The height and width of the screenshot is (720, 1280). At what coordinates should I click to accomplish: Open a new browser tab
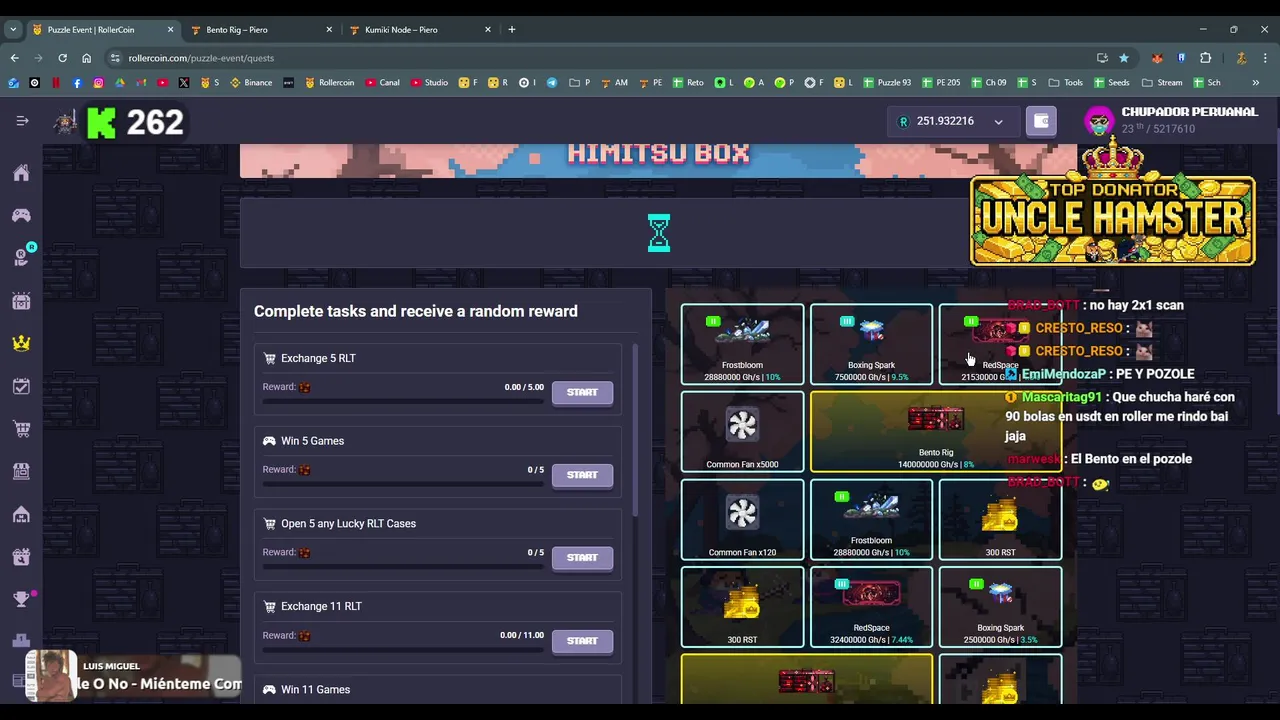pos(511,30)
